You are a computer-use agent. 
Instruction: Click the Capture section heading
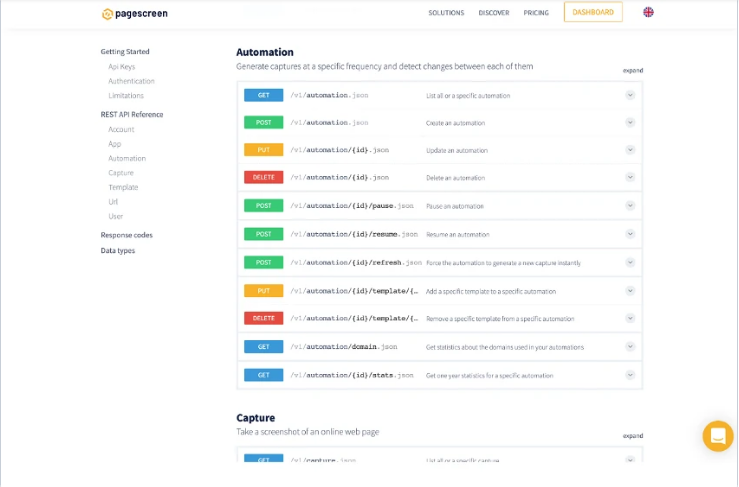[x=255, y=418]
